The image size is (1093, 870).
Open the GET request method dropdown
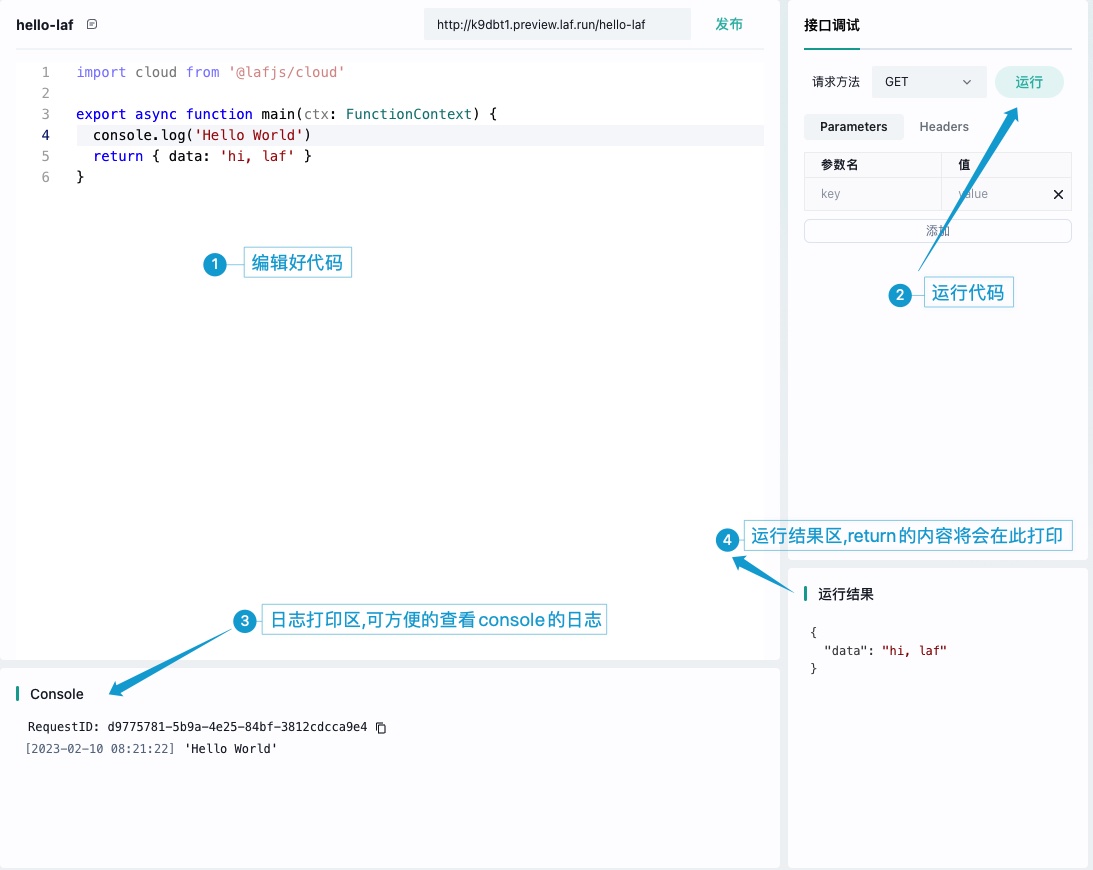(x=928, y=82)
